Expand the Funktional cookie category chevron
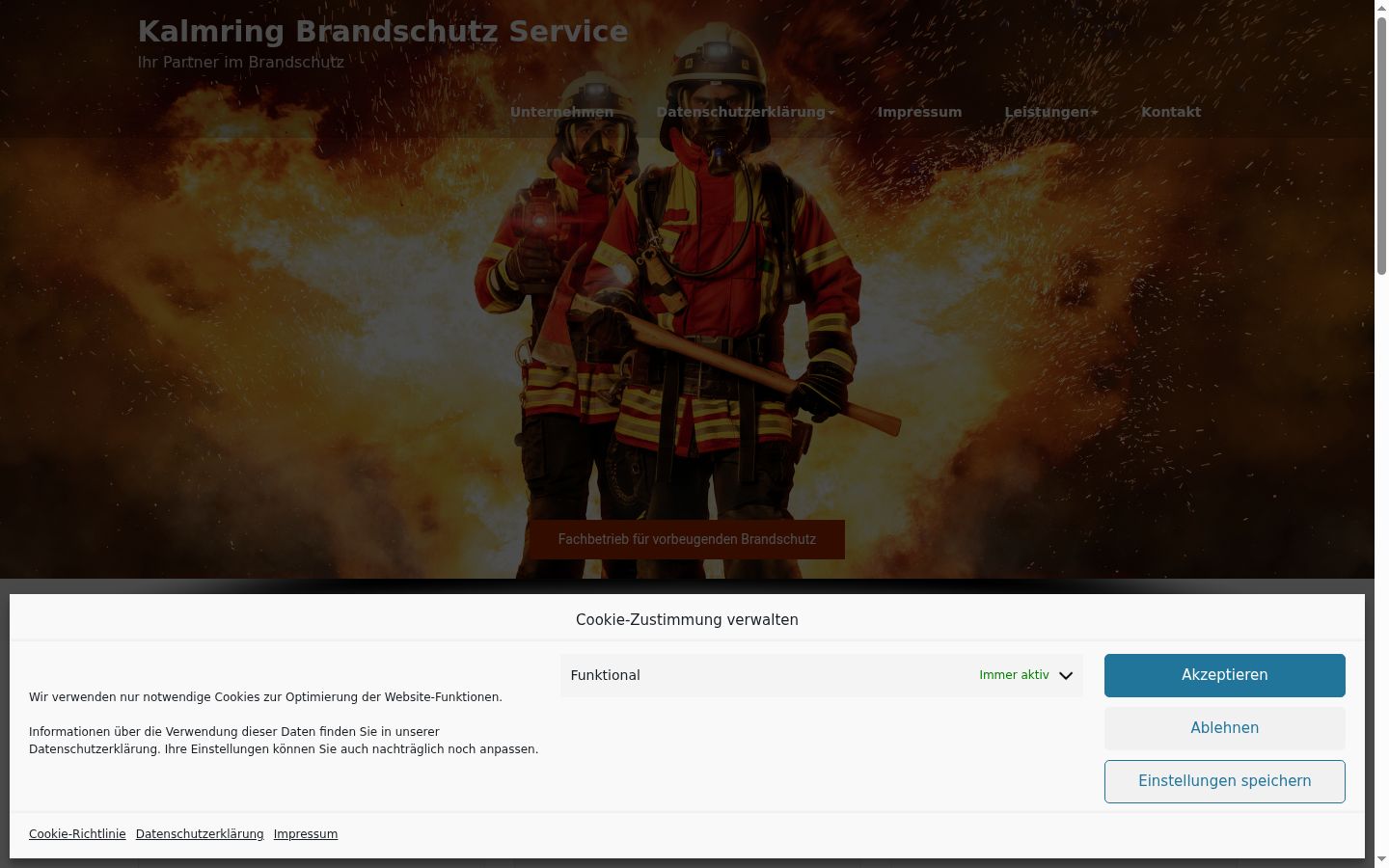The width and height of the screenshot is (1389, 868). pos(1065,675)
